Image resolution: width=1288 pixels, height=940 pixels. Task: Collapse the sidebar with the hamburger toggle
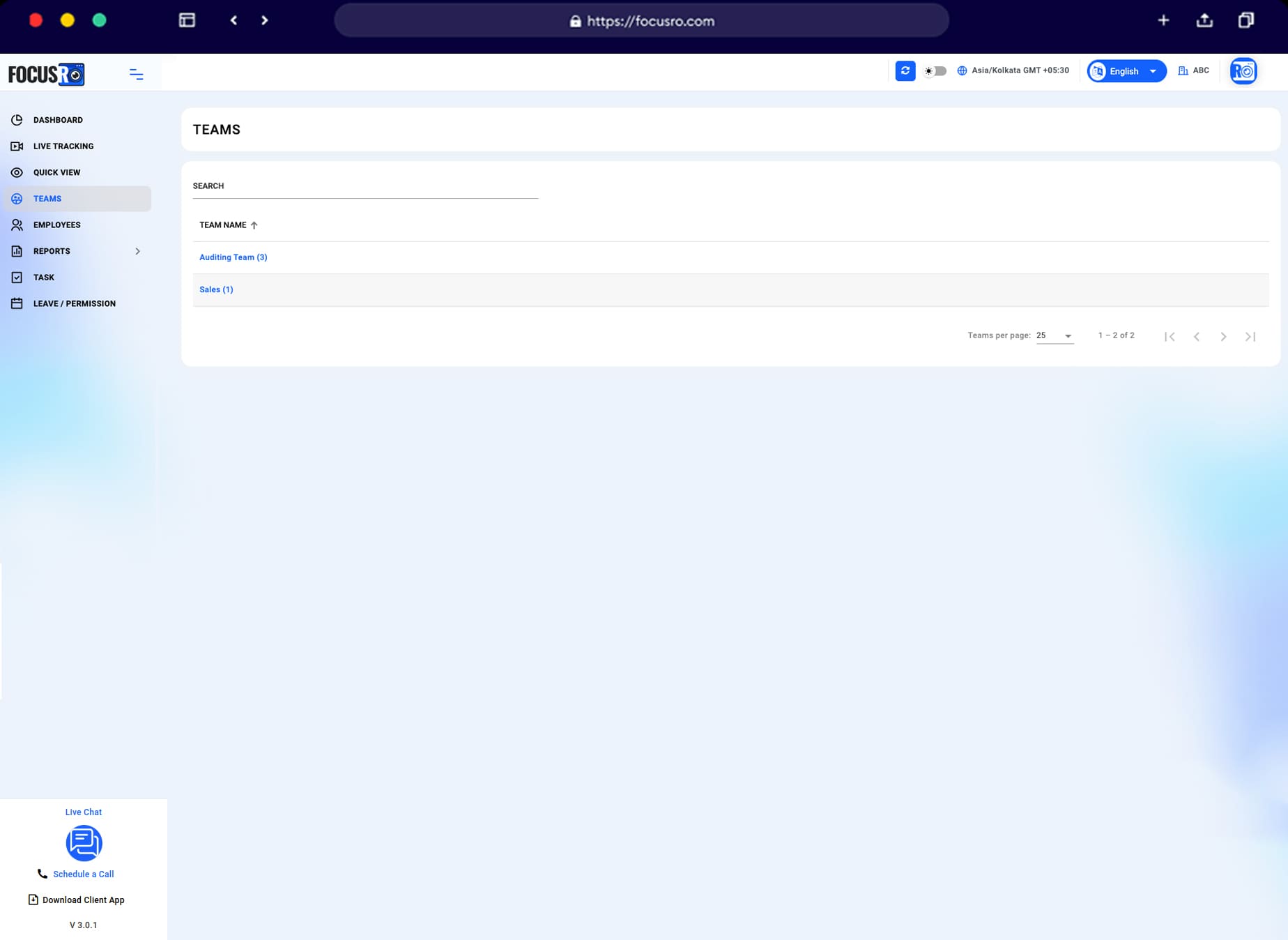click(136, 73)
